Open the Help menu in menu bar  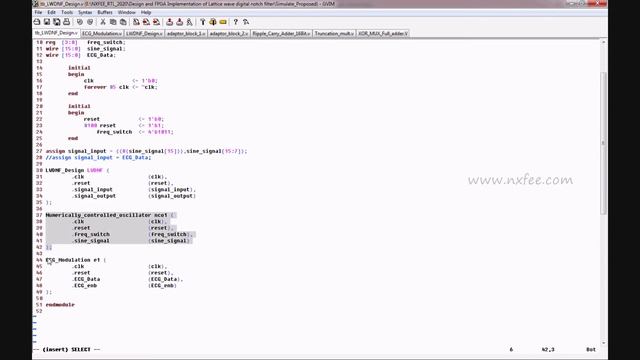pyautogui.click(x=146, y=12)
